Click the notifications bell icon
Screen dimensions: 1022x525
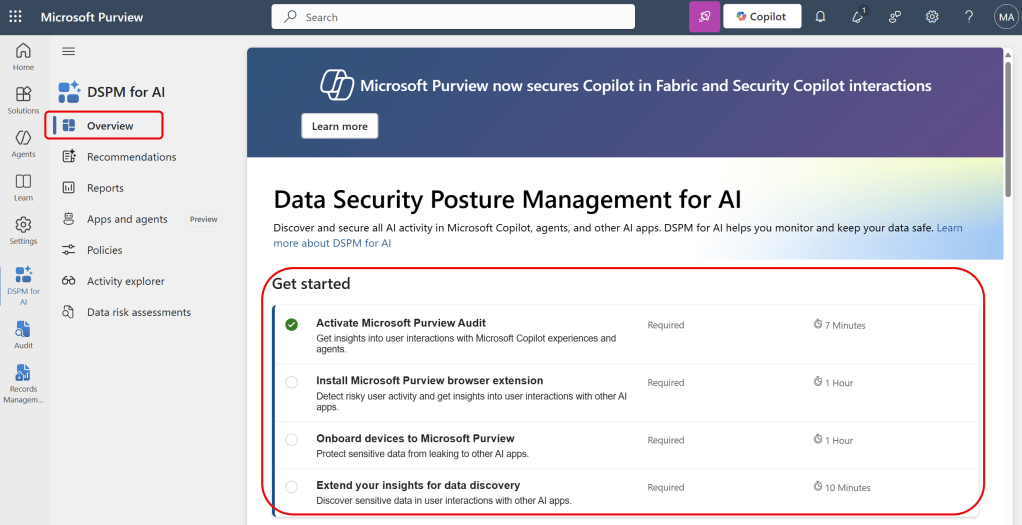(820, 17)
